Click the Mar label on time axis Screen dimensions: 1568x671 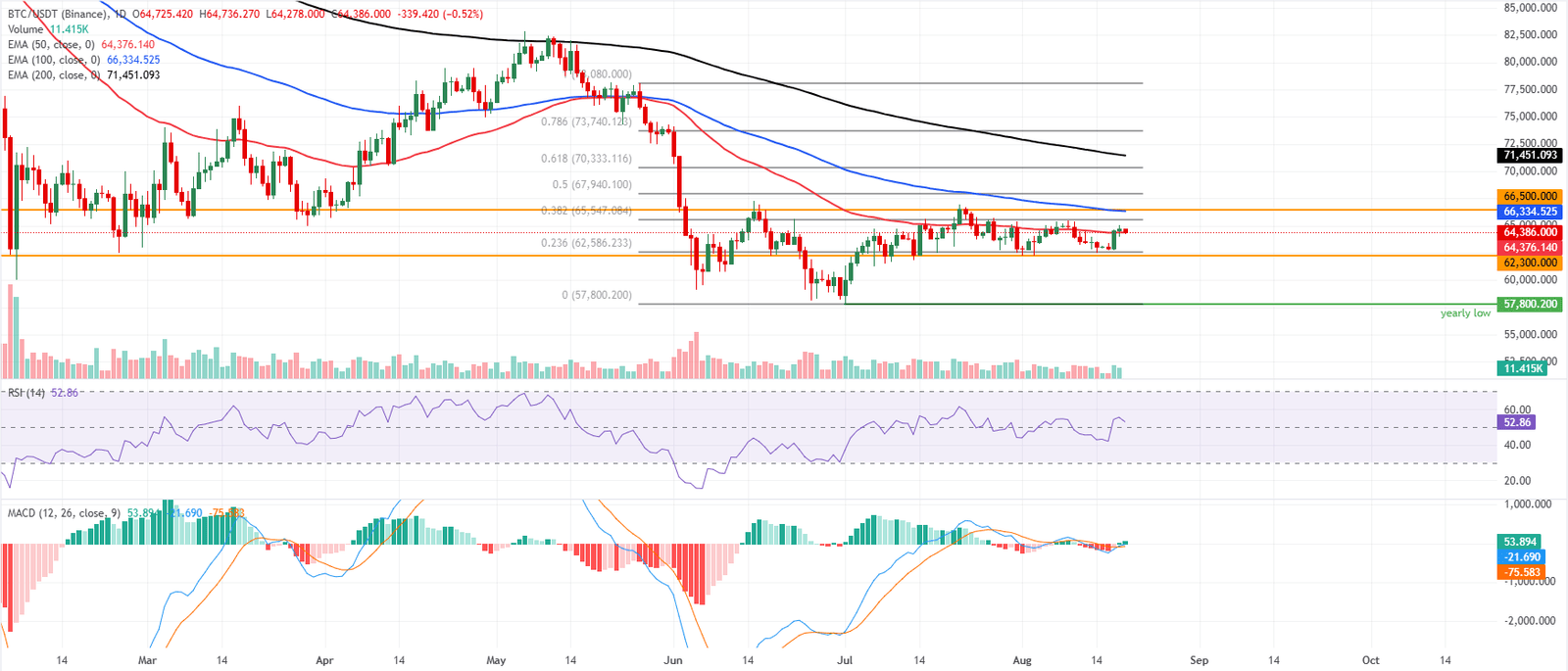[x=147, y=660]
